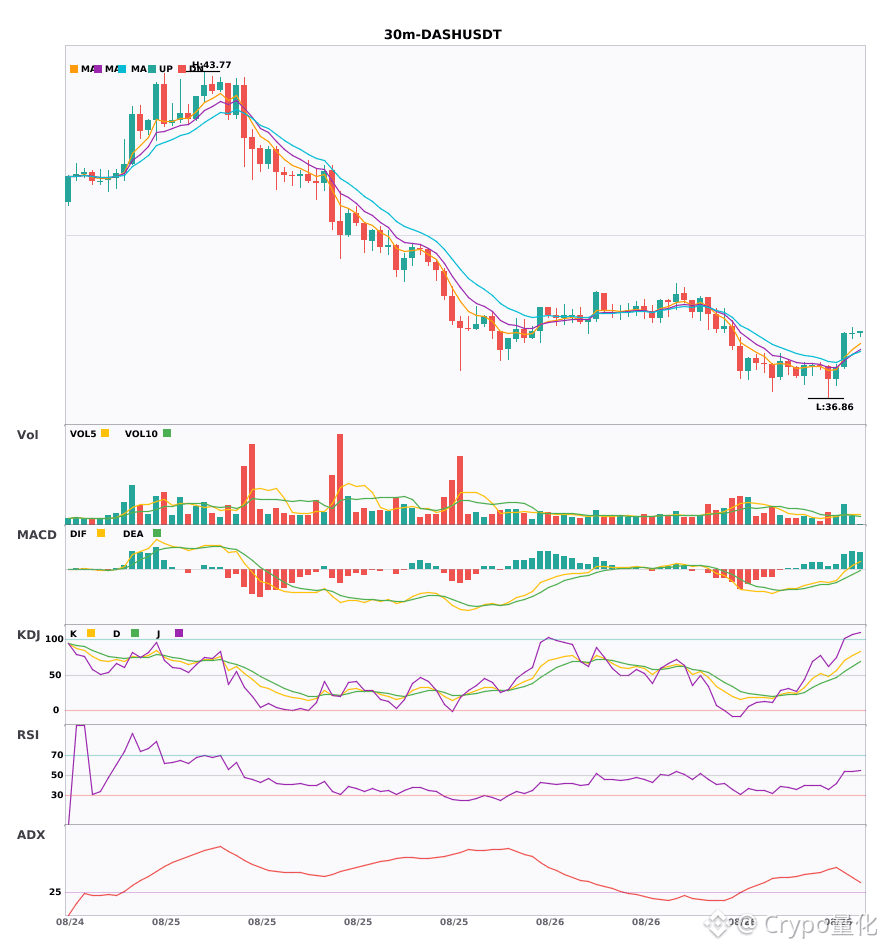The width and height of the screenshot is (885, 950).
Task: Click the purple J legend swatch
Action: tap(179, 633)
